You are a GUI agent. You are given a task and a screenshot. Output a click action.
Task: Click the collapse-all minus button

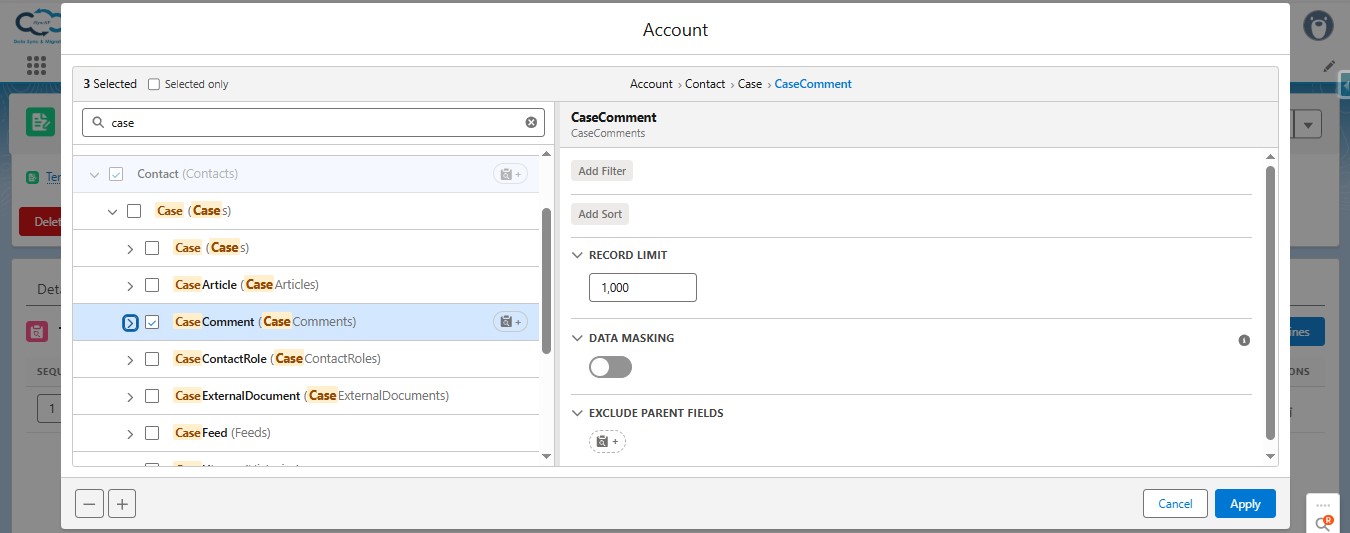point(89,504)
